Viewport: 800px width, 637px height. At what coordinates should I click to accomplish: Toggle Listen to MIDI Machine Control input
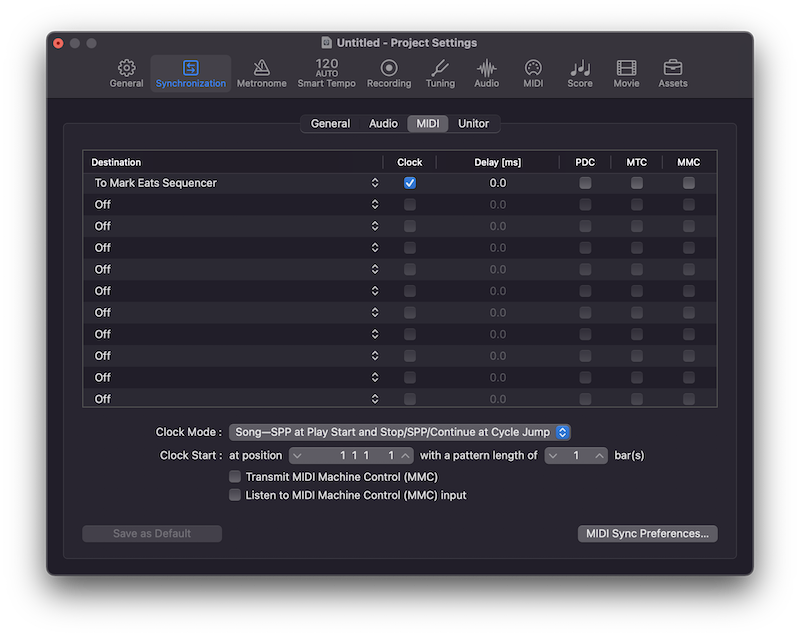[x=235, y=495]
